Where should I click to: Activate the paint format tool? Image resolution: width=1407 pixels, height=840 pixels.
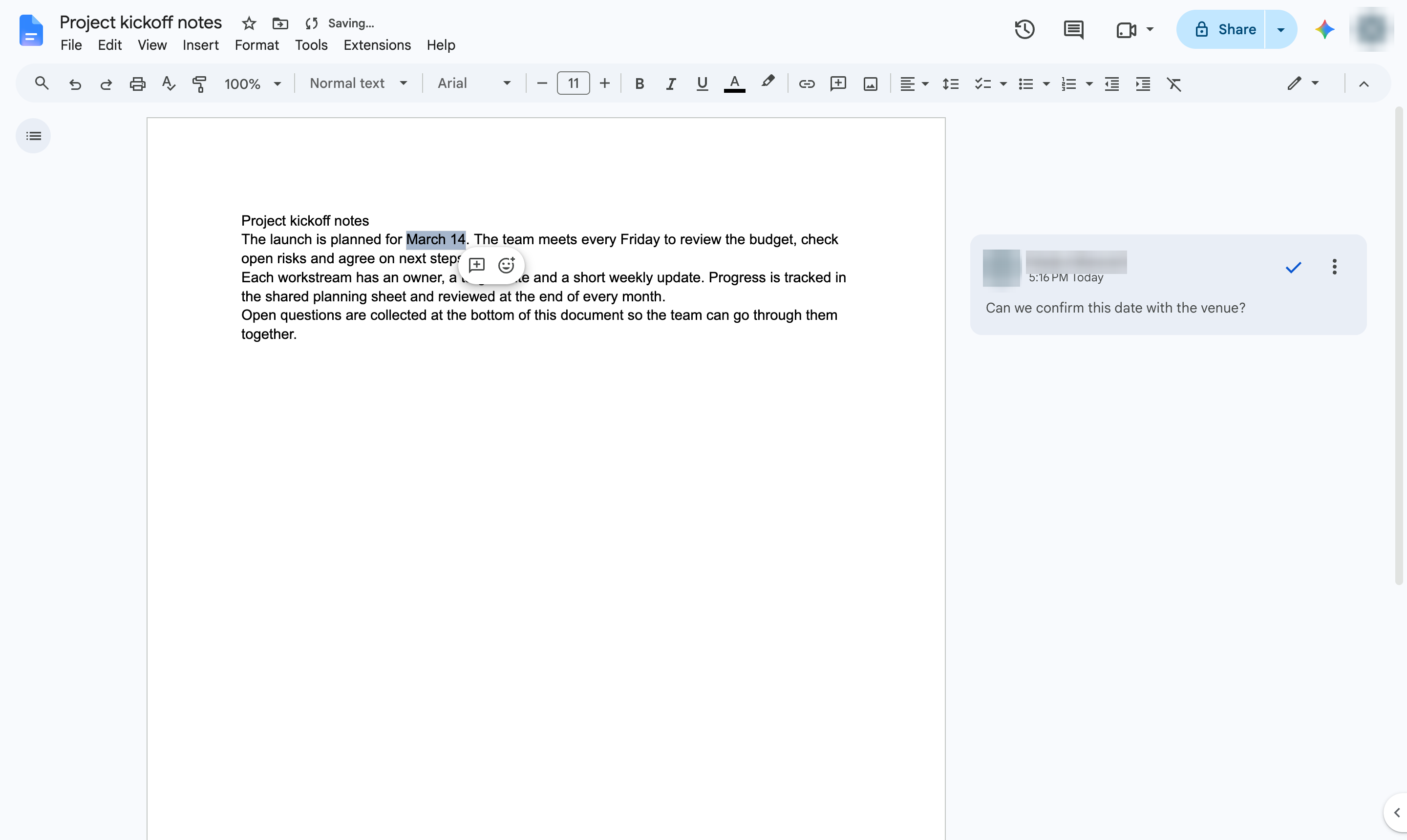(x=199, y=84)
